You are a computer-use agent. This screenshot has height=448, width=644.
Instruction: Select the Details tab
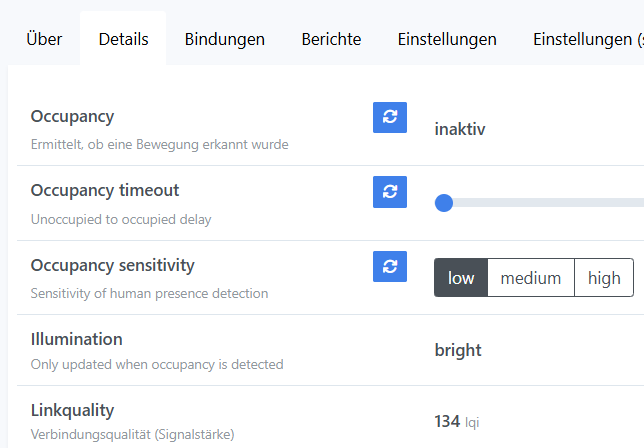point(123,40)
